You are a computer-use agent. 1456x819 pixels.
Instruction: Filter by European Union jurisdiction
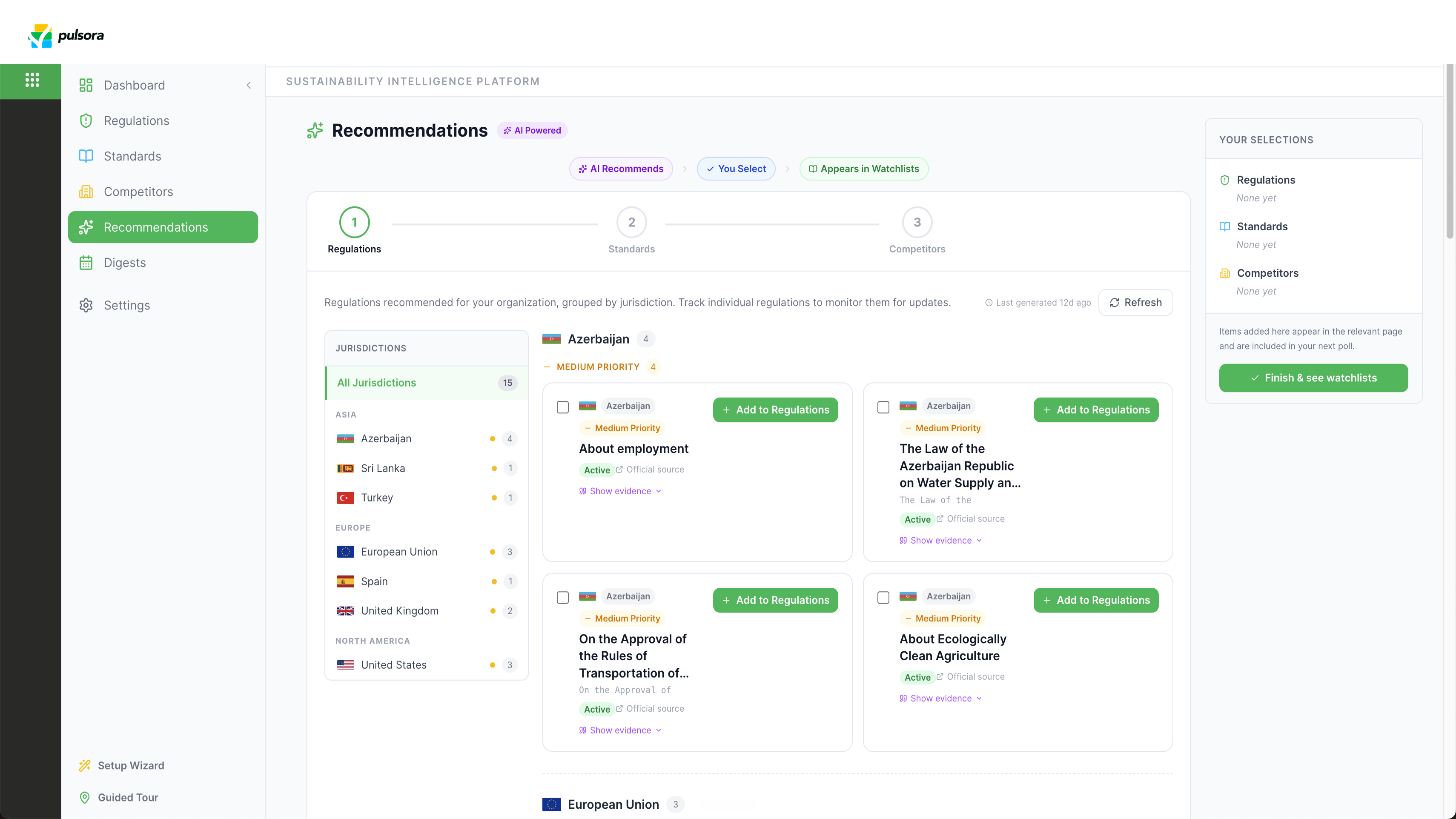click(427, 552)
